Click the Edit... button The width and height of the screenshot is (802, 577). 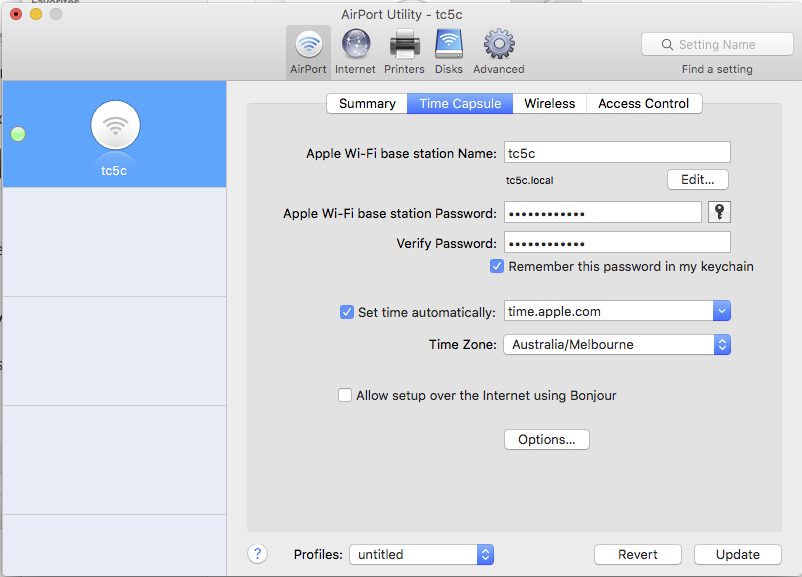(698, 180)
